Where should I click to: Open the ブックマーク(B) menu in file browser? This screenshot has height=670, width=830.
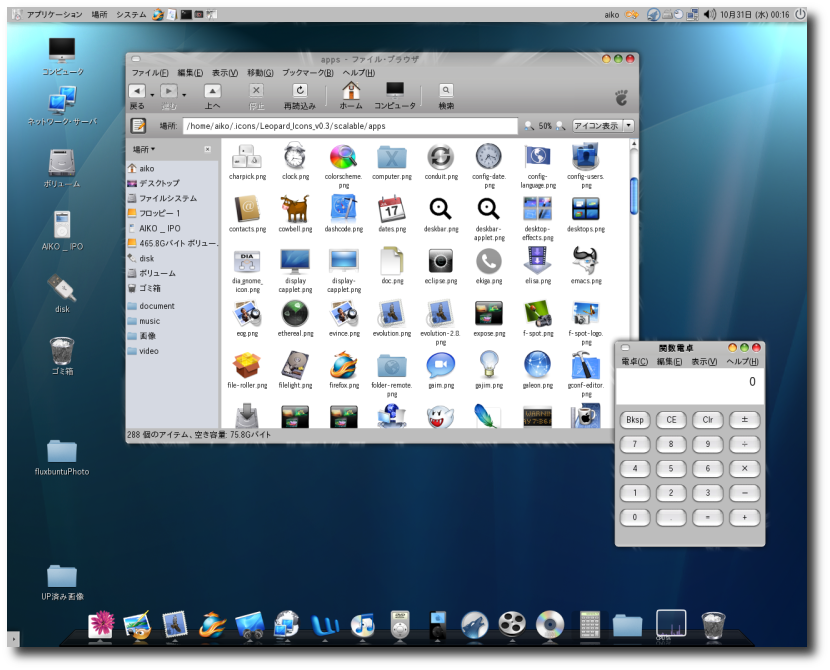click(307, 73)
